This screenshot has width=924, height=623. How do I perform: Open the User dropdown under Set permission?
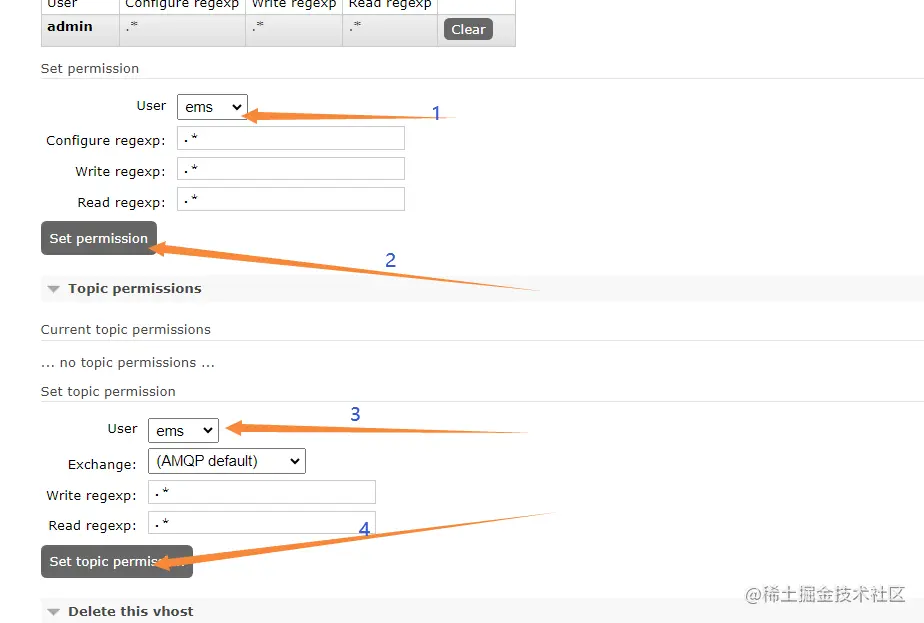tap(212, 107)
